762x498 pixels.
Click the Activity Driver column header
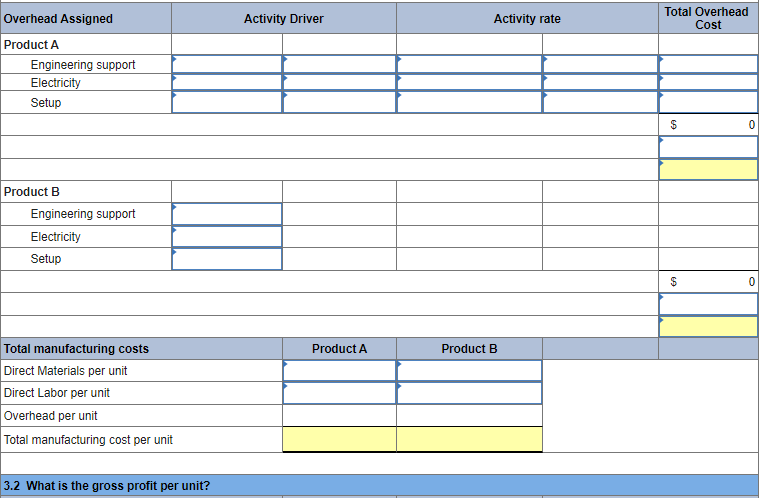(x=284, y=18)
